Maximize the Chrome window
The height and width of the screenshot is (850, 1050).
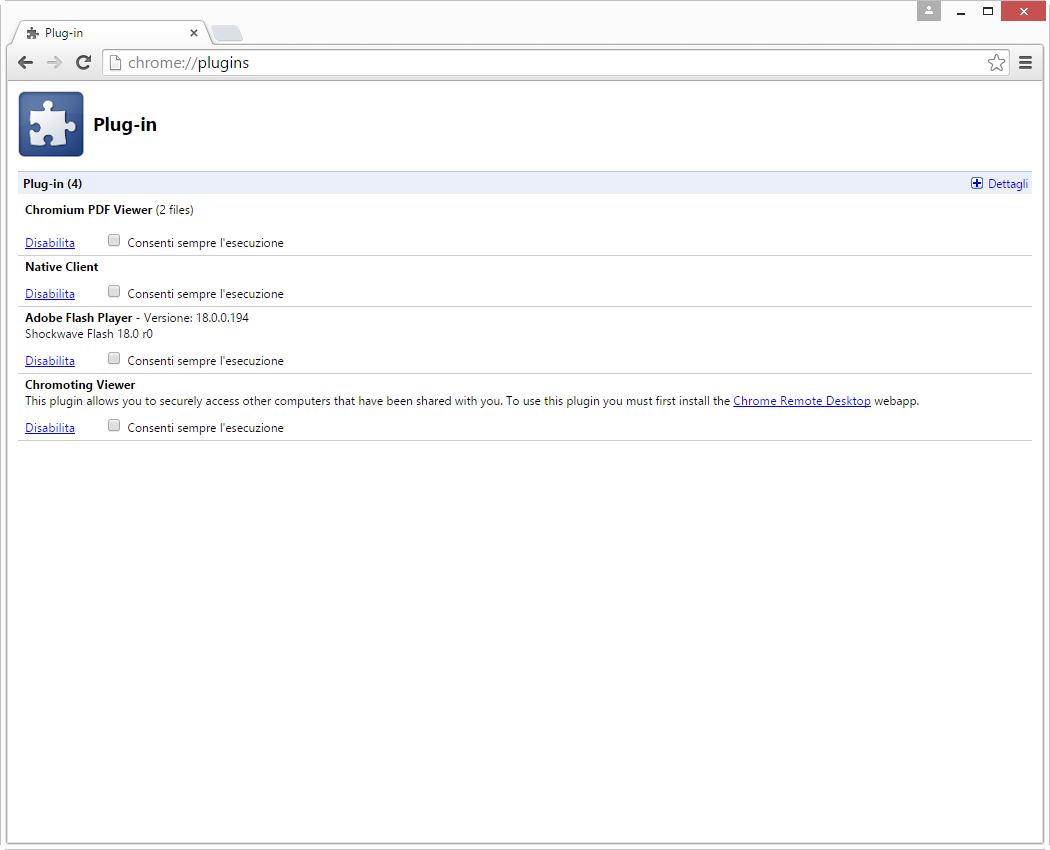click(988, 11)
